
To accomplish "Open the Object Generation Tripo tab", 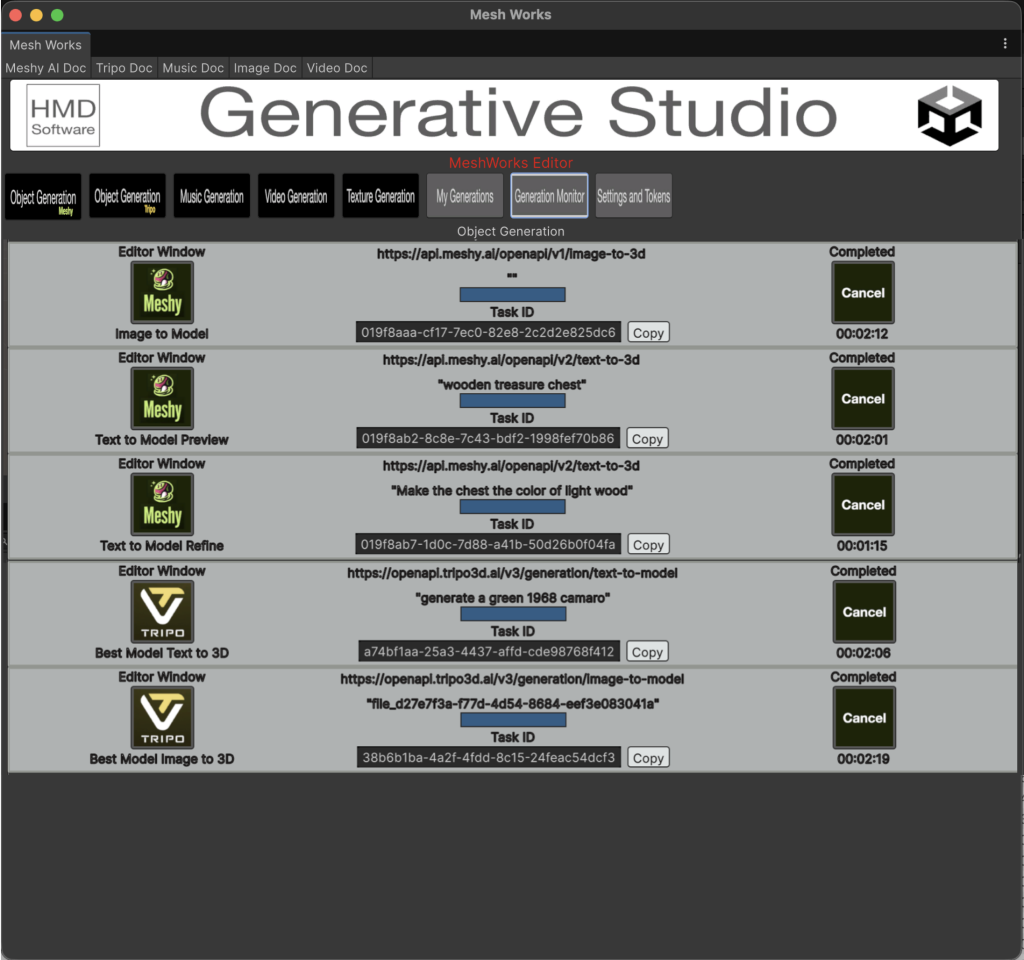I will click(x=127, y=195).
